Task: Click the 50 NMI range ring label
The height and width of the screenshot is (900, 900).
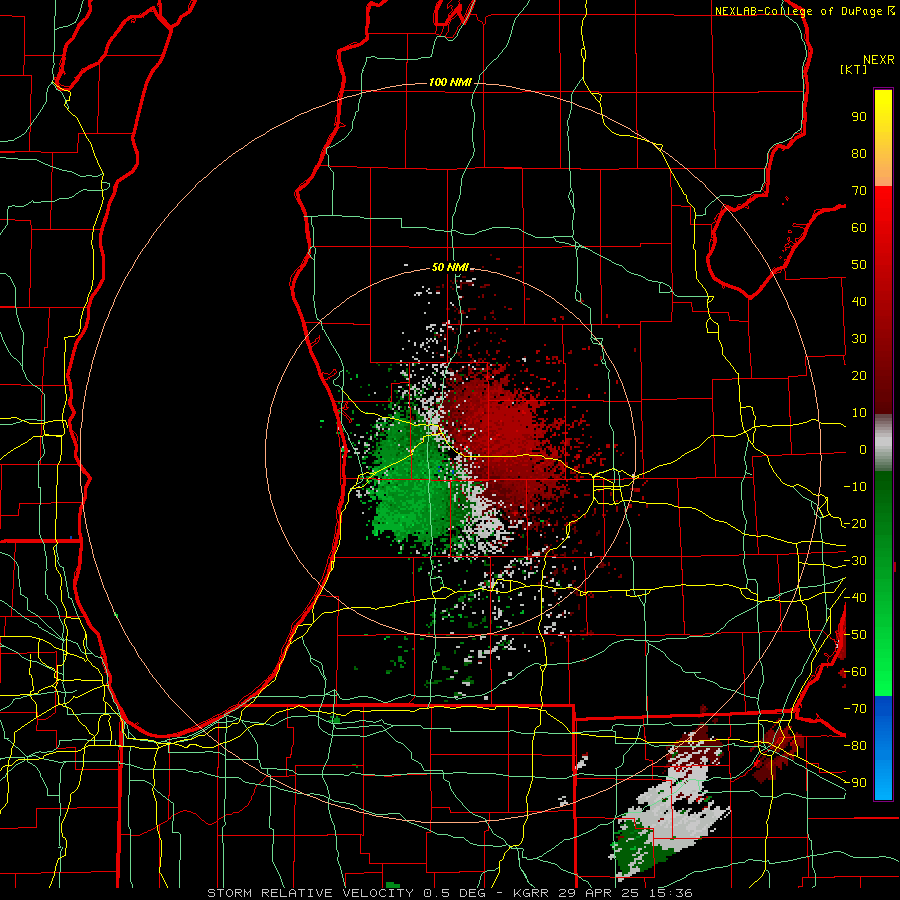Action: pyautogui.click(x=450, y=267)
